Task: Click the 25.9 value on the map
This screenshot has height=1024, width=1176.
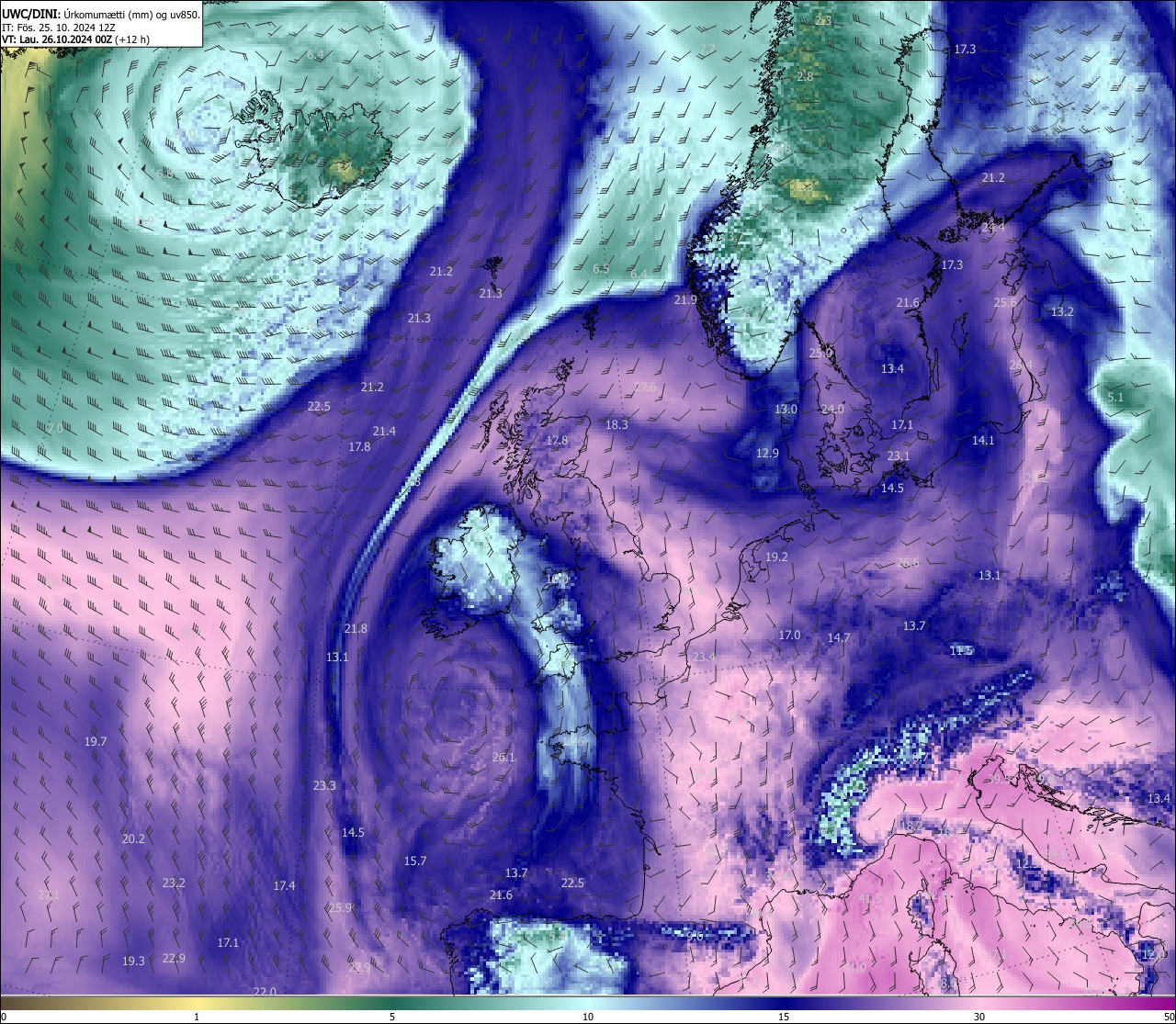Action: (340, 907)
